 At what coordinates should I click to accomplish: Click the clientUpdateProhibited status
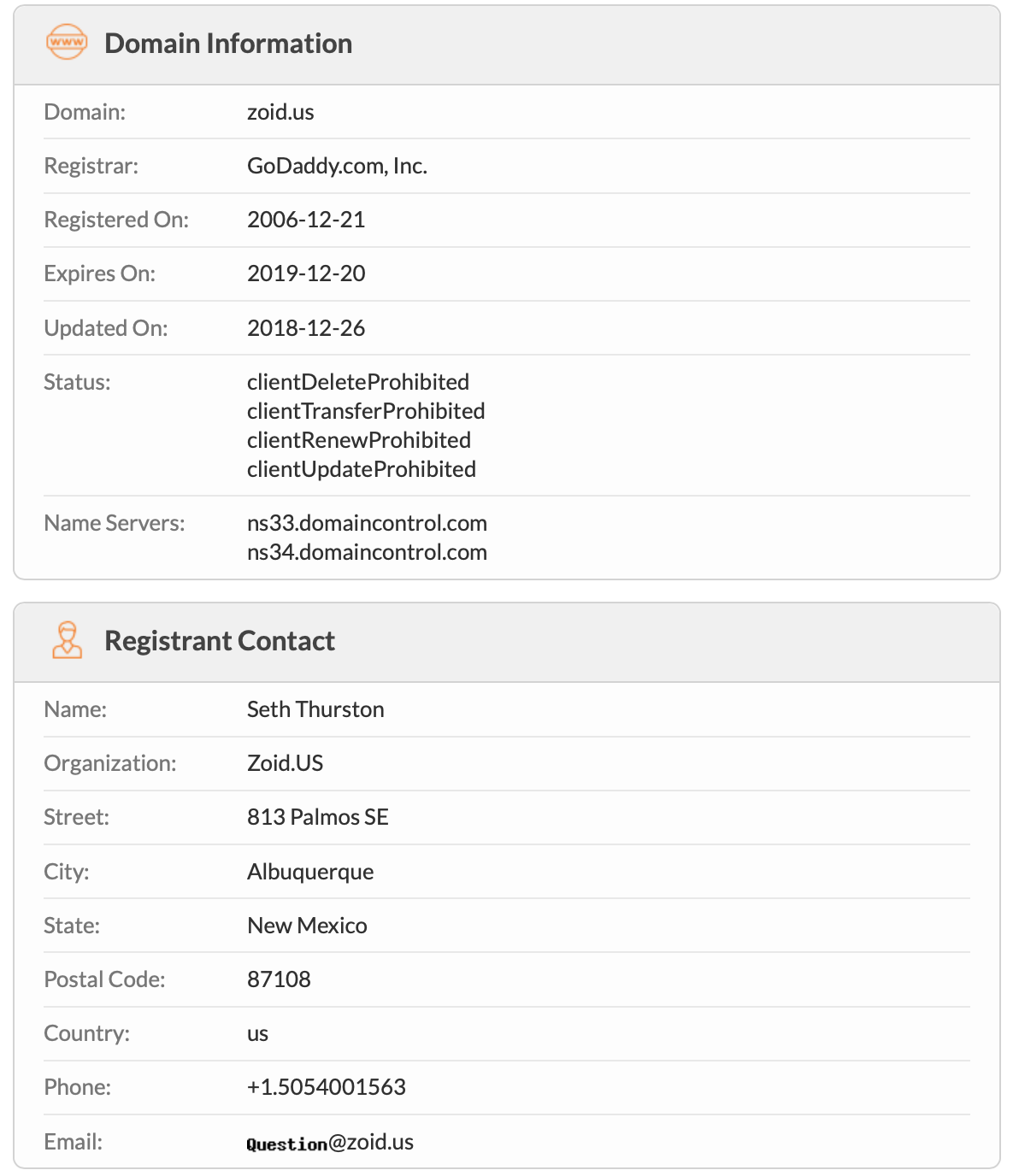pyautogui.click(x=362, y=469)
